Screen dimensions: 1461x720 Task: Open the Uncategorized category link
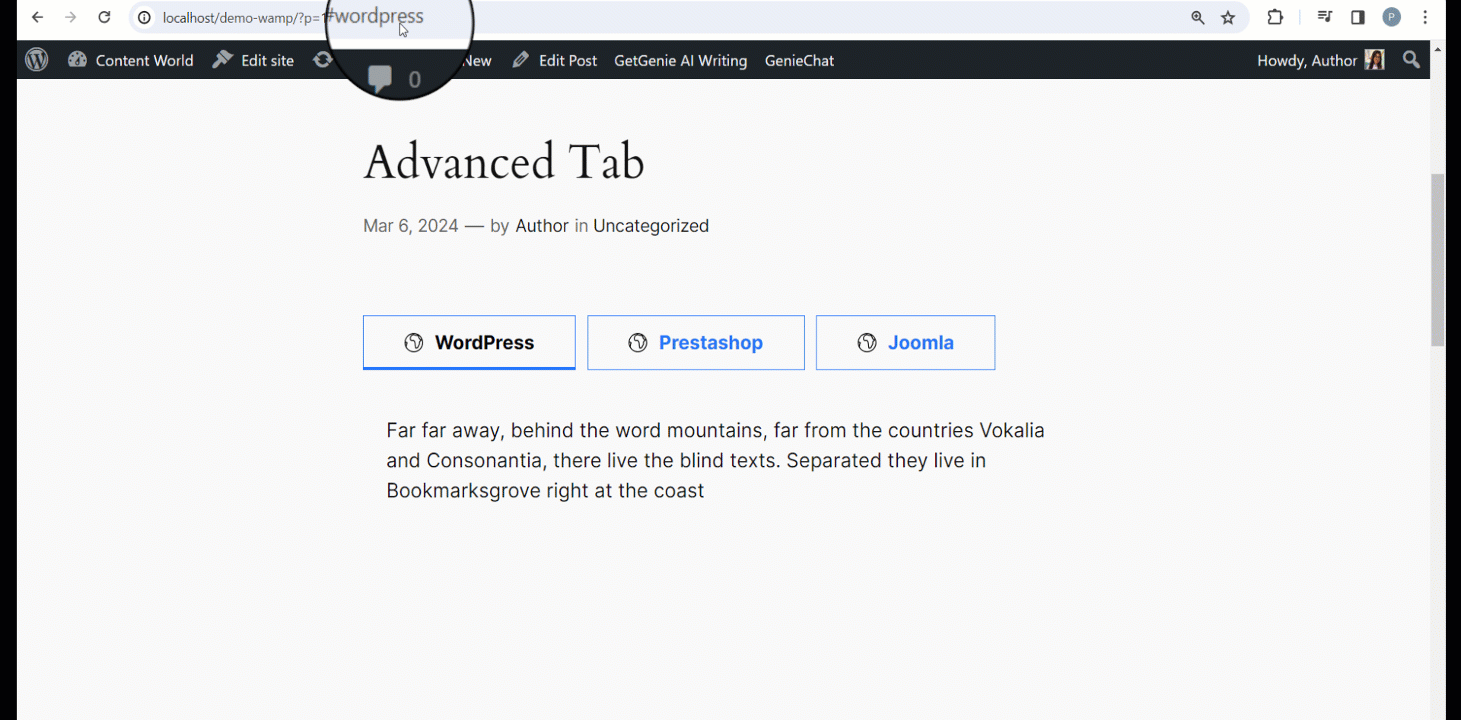651,226
